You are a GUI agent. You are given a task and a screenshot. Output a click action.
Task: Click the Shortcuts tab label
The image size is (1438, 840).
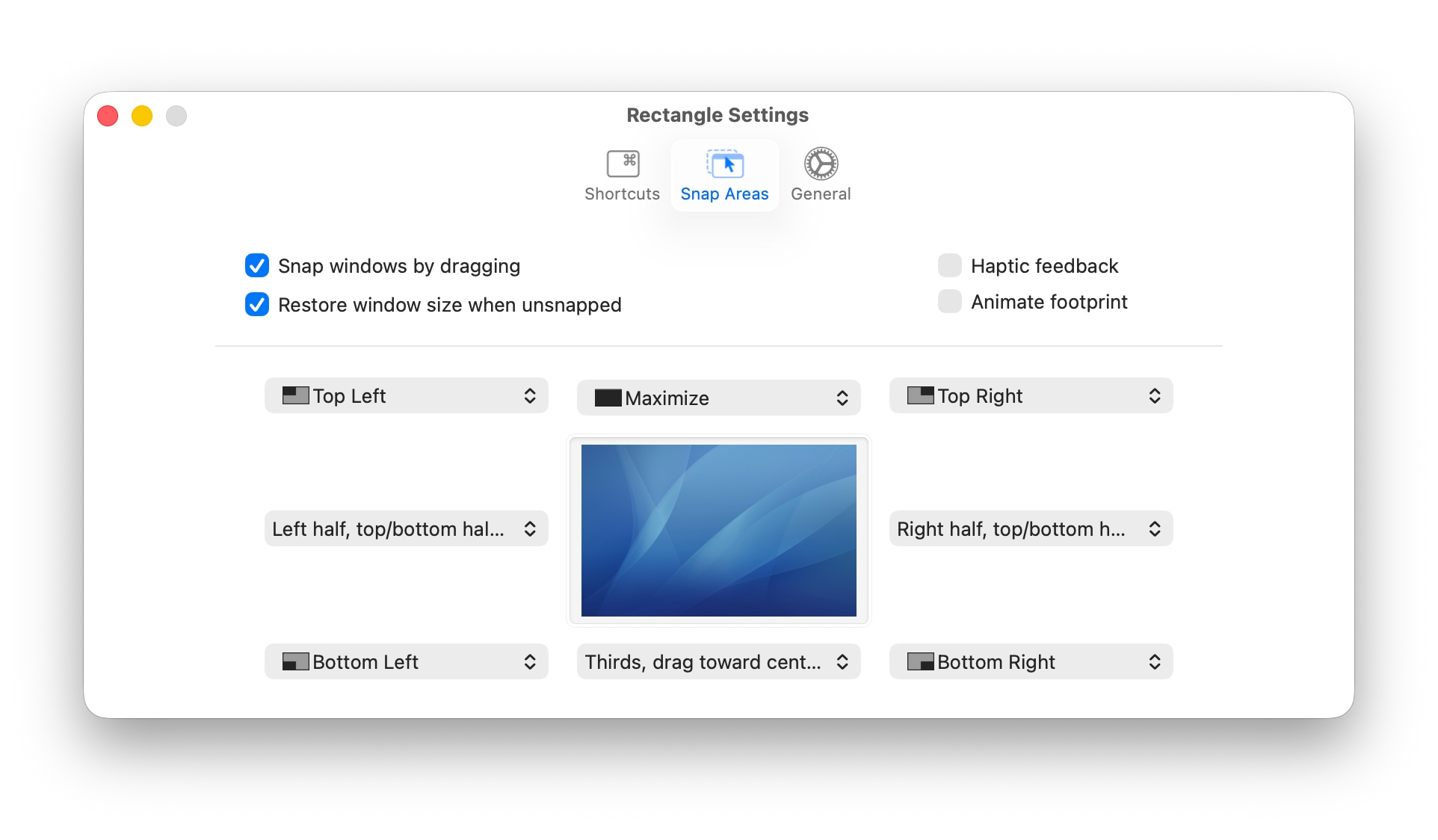pyautogui.click(x=622, y=194)
